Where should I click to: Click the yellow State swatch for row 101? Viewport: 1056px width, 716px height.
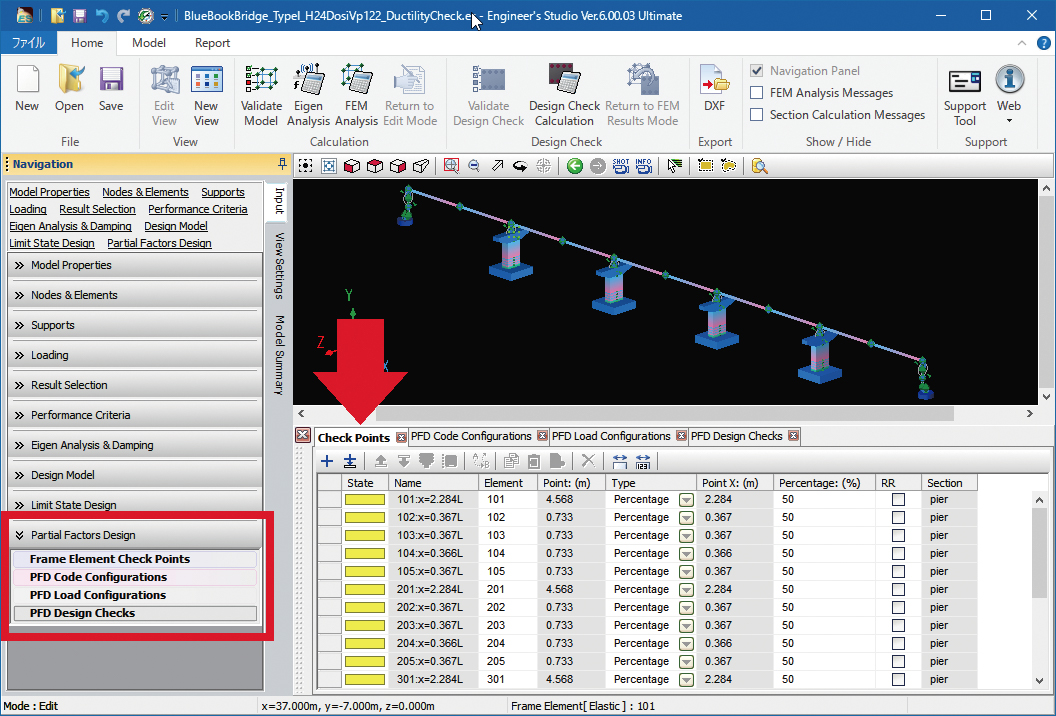(365, 499)
